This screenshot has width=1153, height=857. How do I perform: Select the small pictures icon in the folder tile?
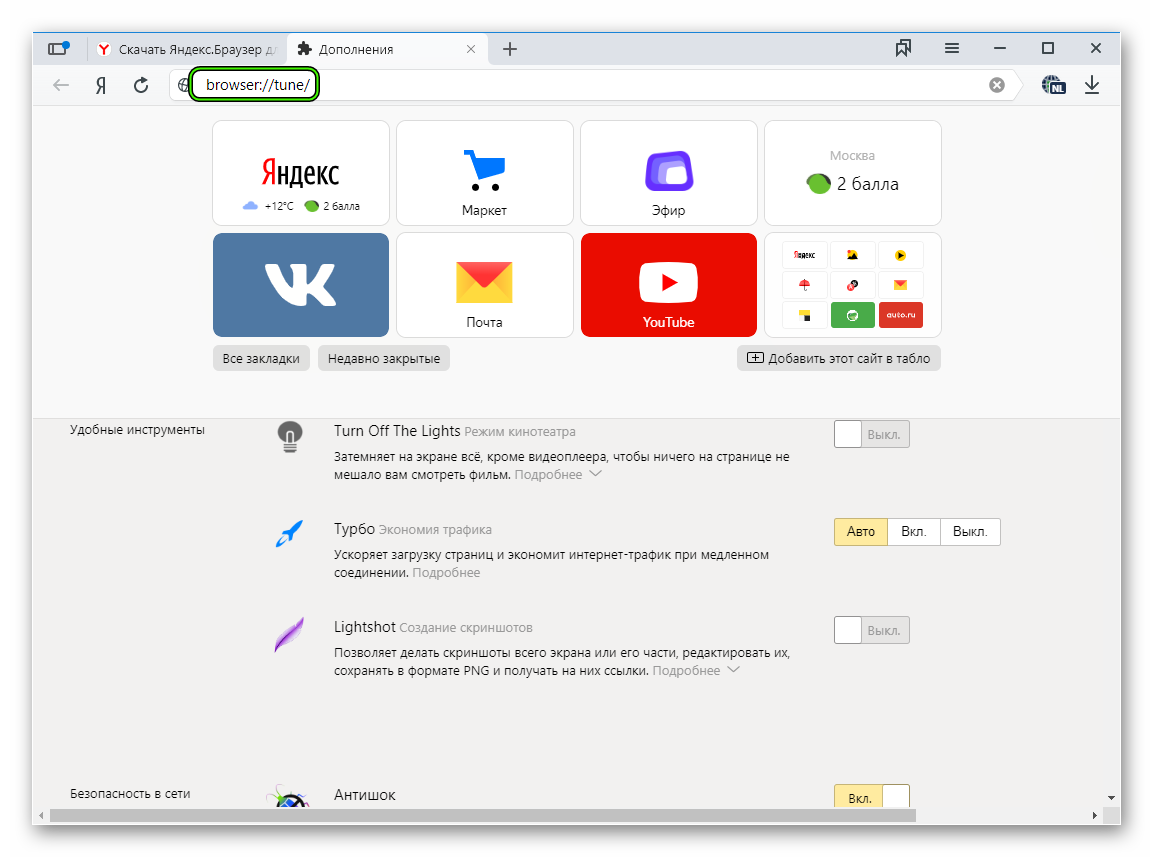(852, 255)
